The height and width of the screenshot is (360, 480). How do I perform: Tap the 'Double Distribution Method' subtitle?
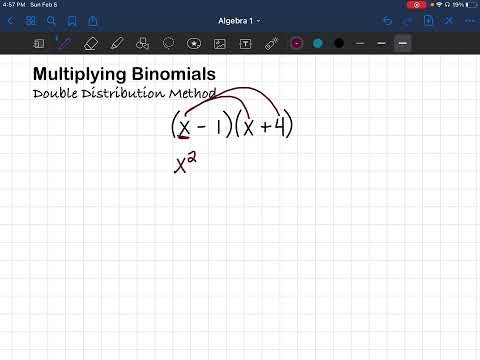coord(124,93)
